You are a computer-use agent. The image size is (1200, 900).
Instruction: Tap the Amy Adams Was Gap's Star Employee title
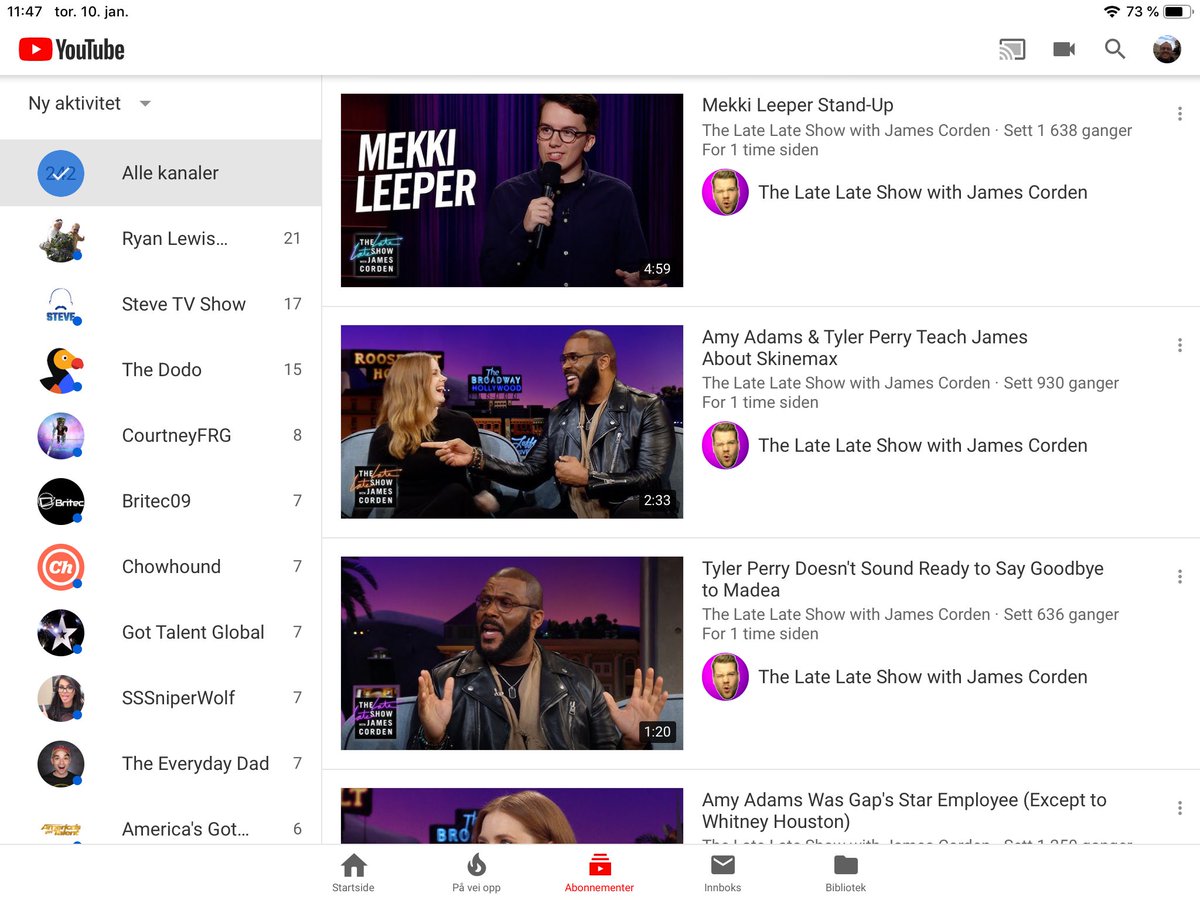coord(904,811)
